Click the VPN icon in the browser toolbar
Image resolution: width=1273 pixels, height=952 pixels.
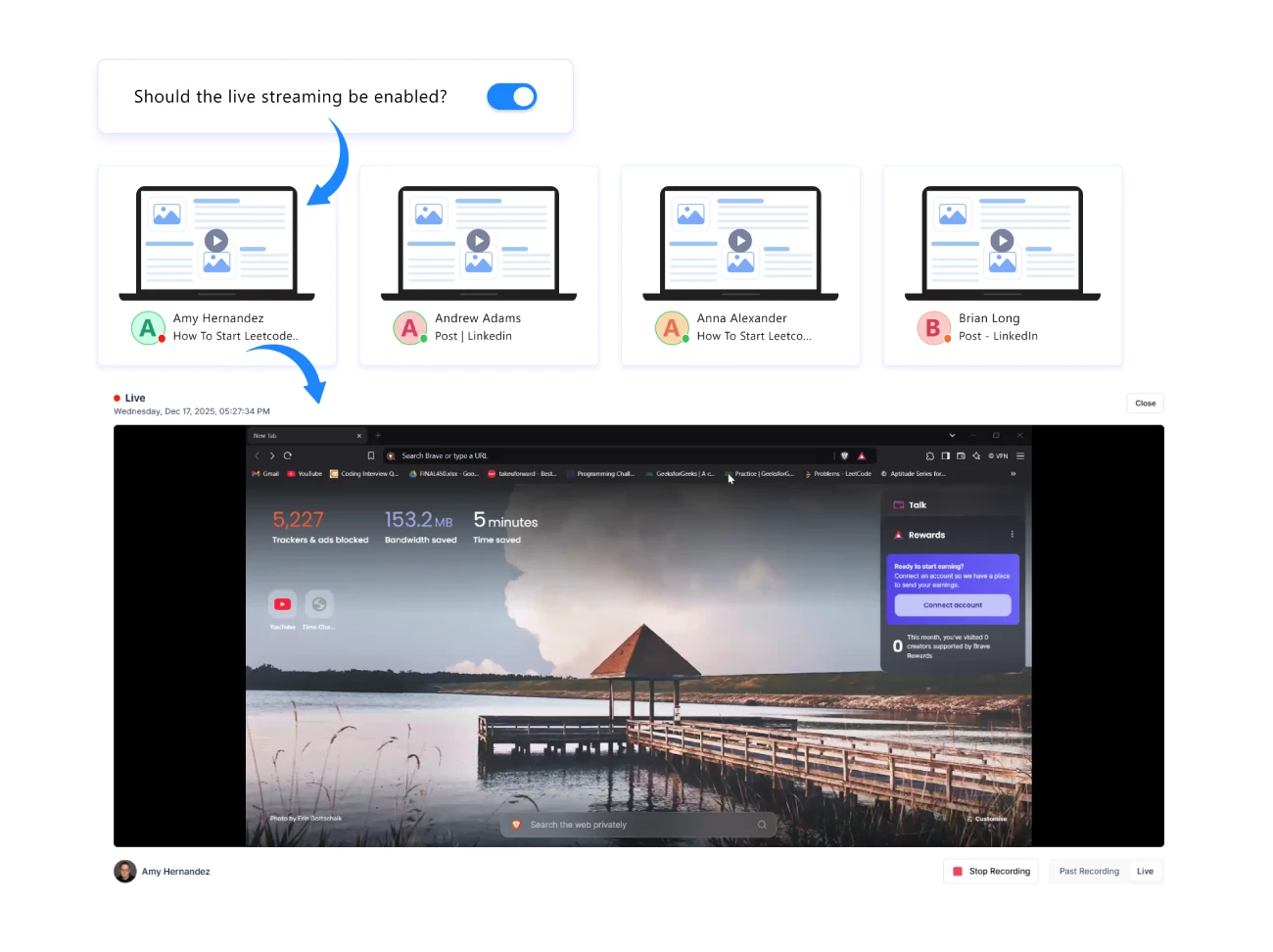(x=999, y=455)
